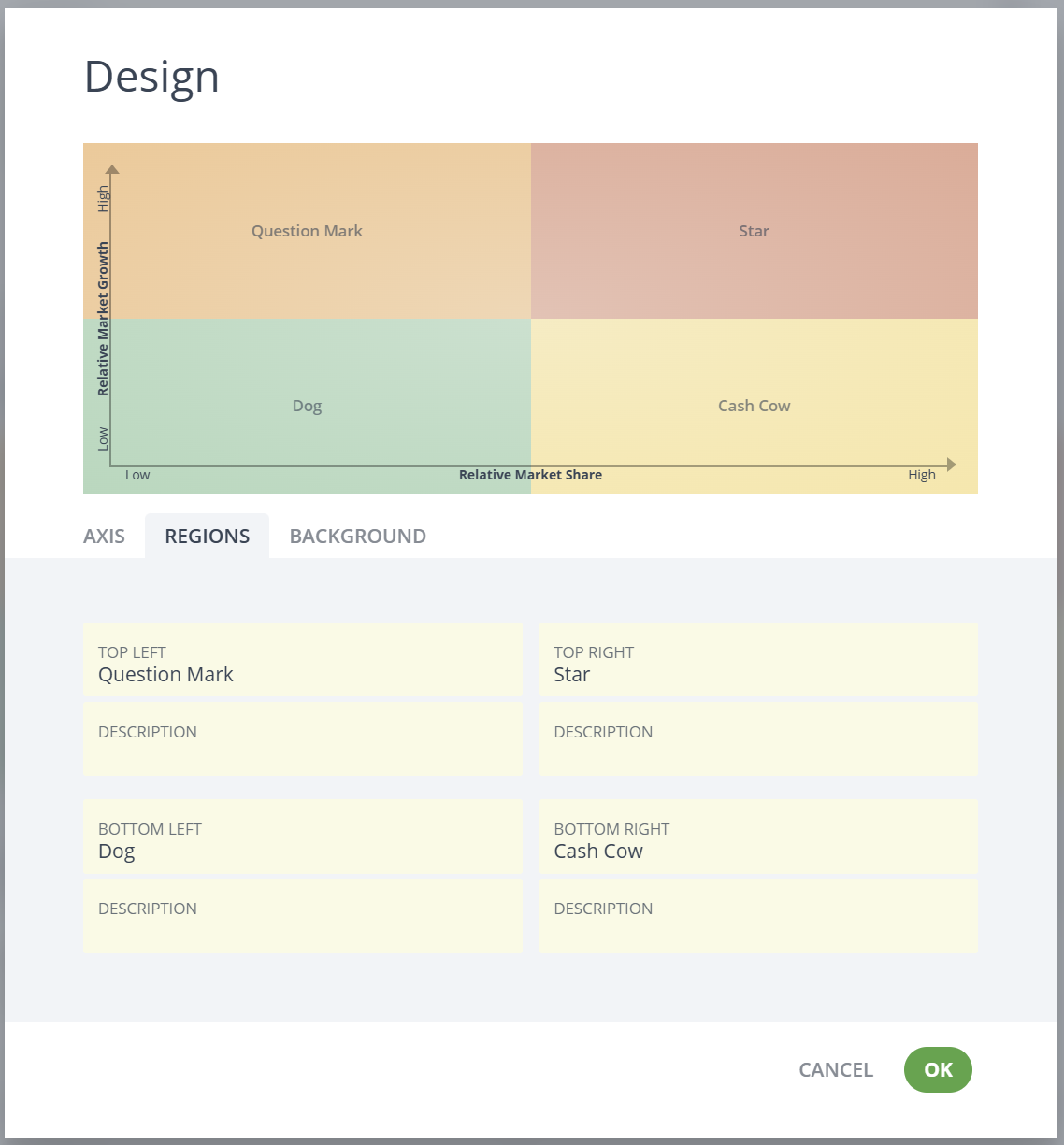Click the Design dialog title
This screenshot has width=1064, height=1145.
(151, 77)
